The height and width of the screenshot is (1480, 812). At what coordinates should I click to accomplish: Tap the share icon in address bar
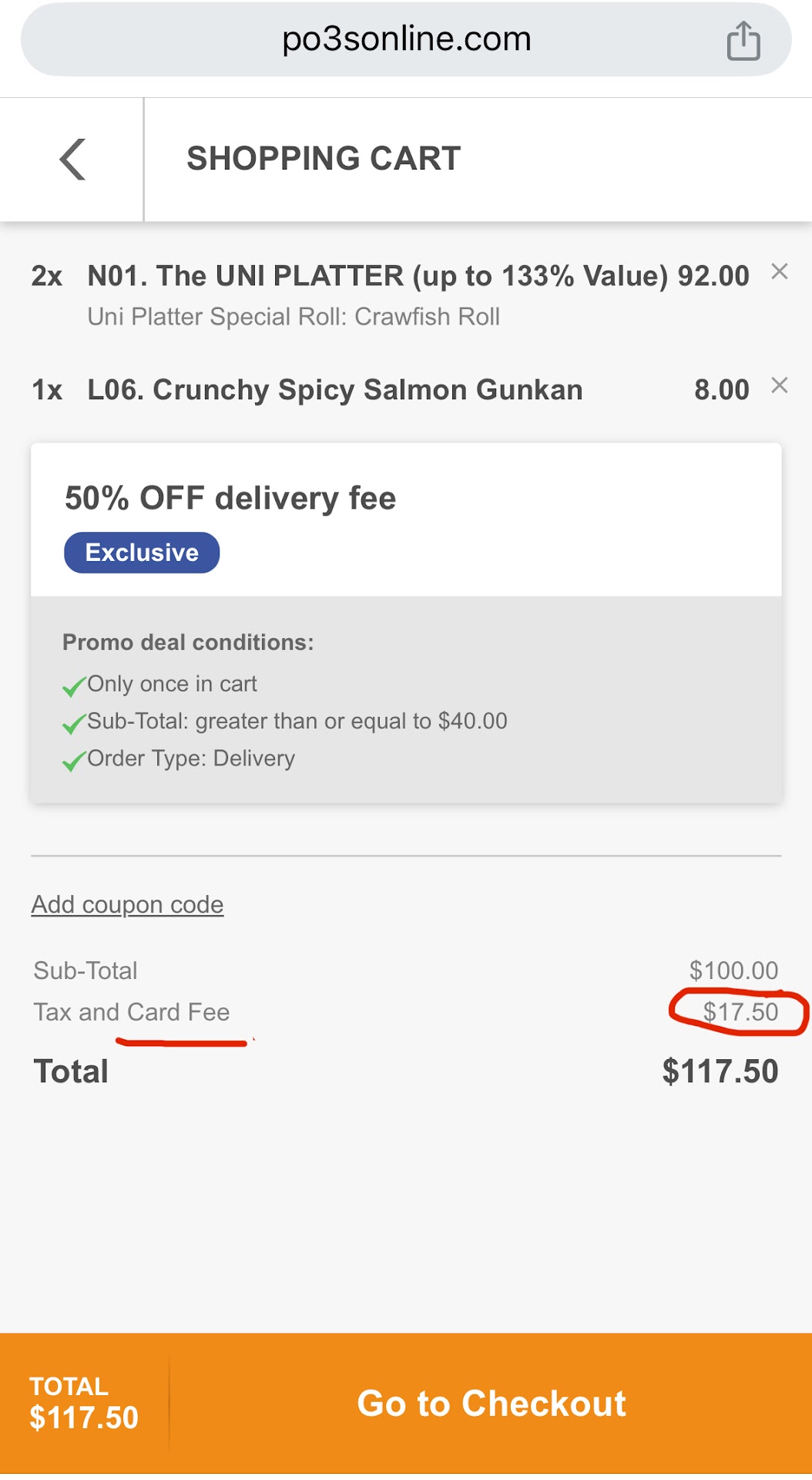[x=743, y=40]
